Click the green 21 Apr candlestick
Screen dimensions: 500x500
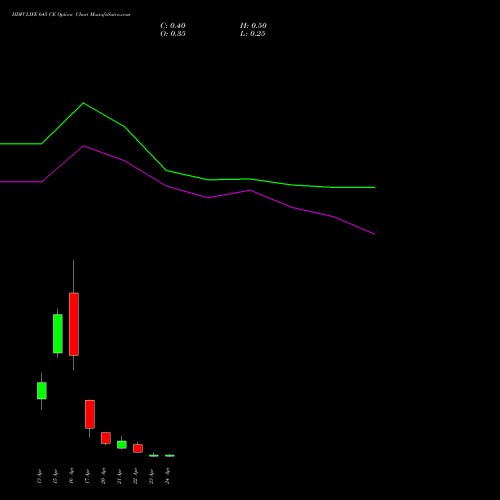122,445
